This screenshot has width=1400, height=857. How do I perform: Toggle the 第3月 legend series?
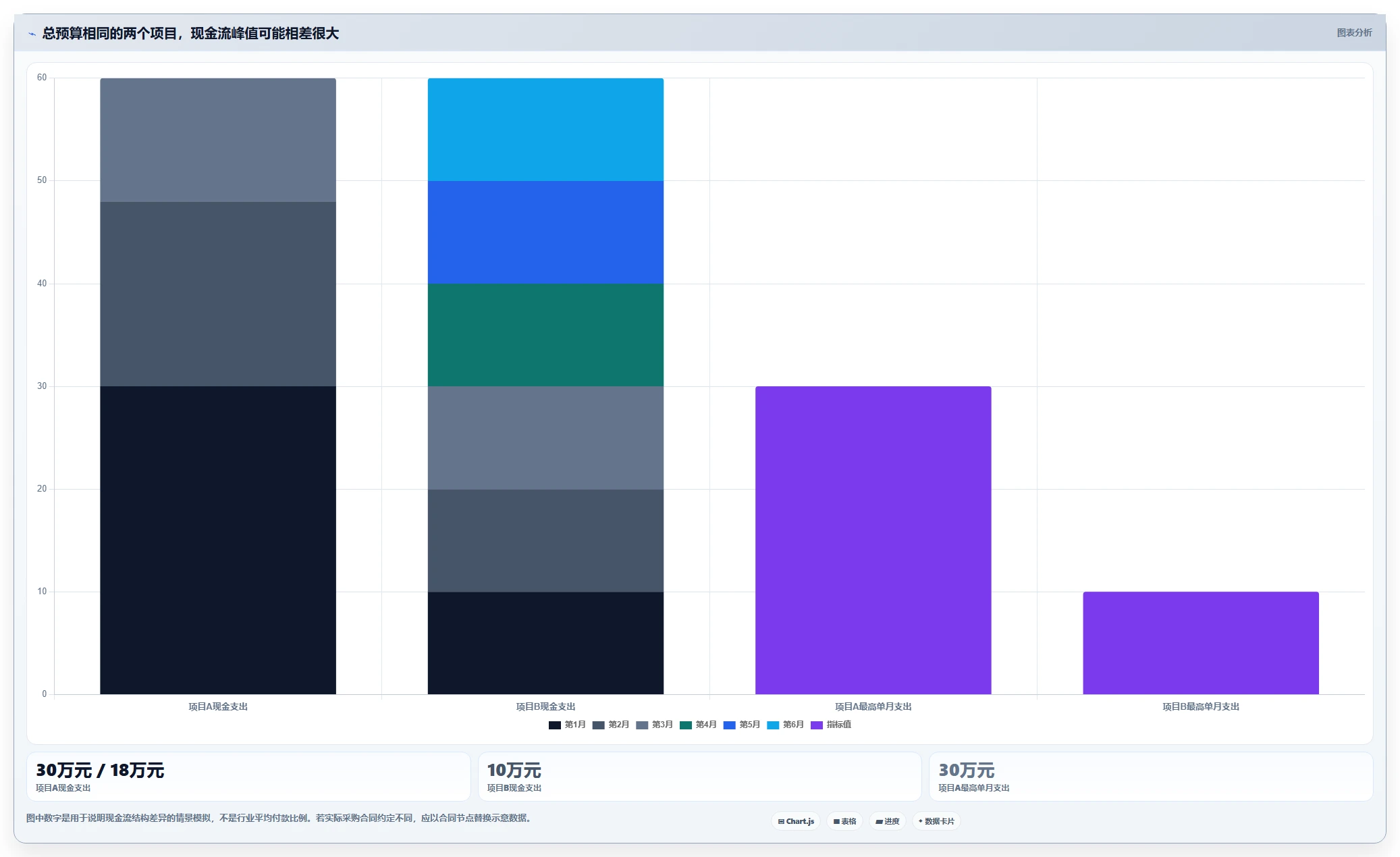[x=655, y=725]
